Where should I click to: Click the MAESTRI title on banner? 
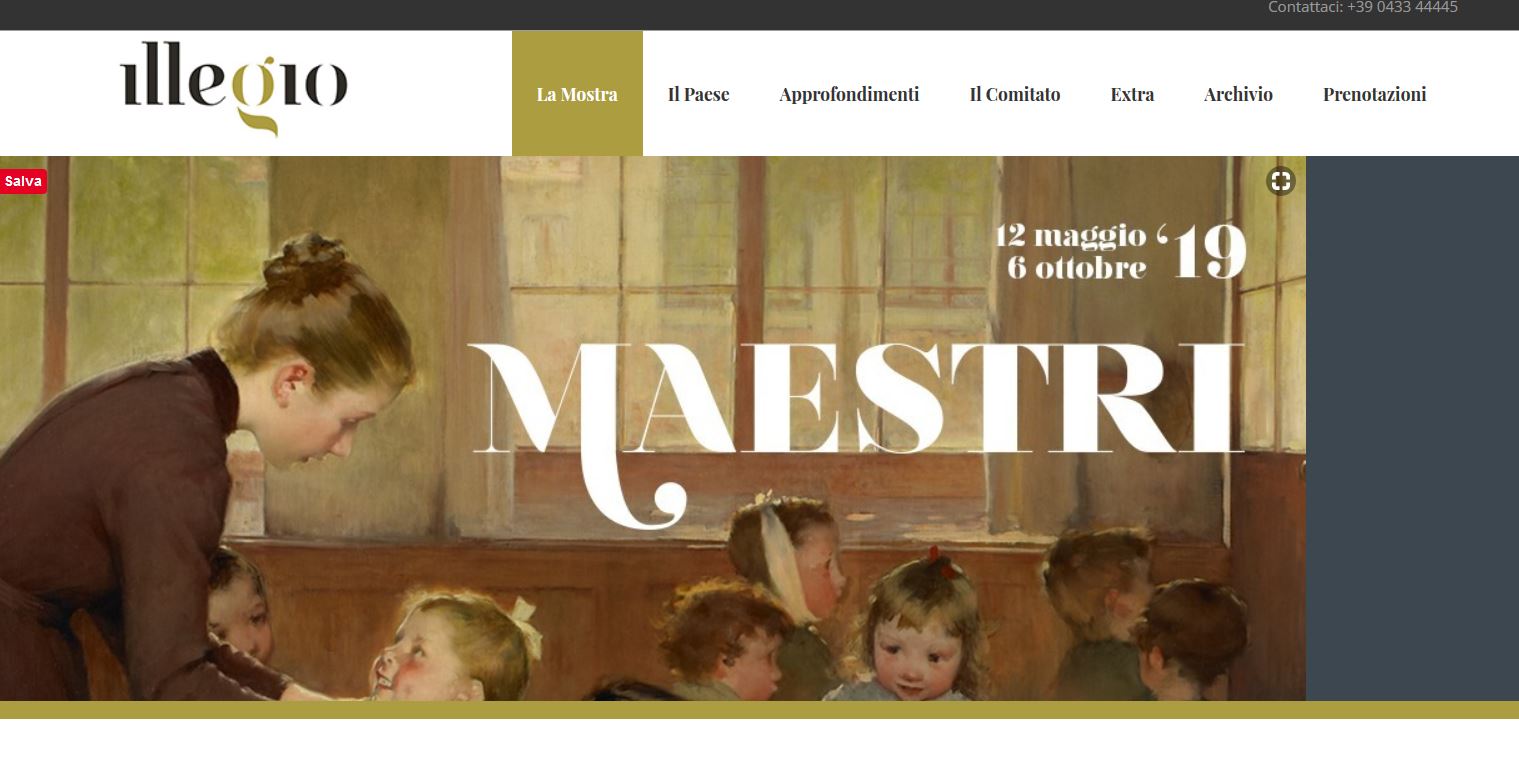point(857,420)
